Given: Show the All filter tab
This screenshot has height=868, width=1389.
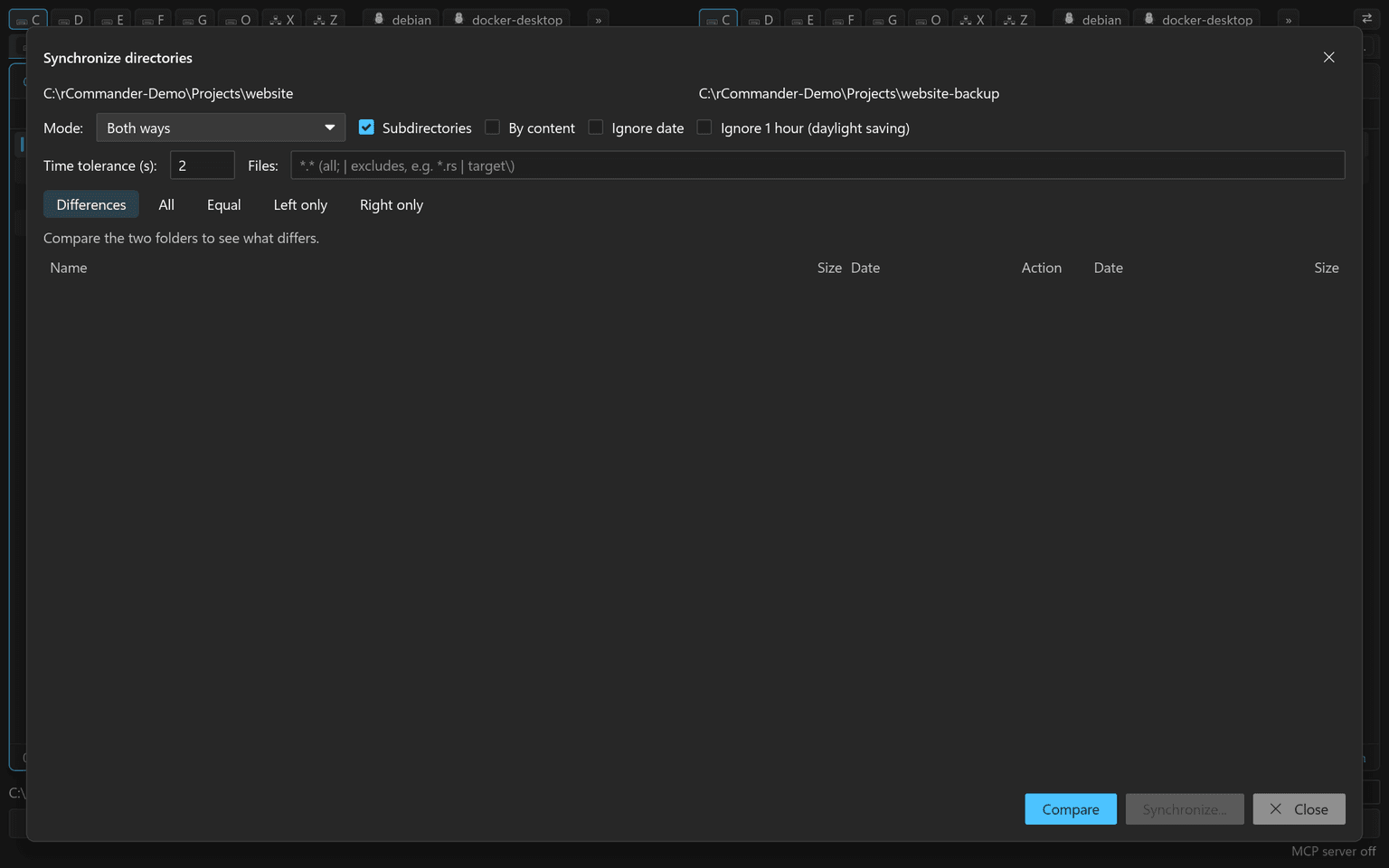Looking at the screenshot, I should point(166,204).
